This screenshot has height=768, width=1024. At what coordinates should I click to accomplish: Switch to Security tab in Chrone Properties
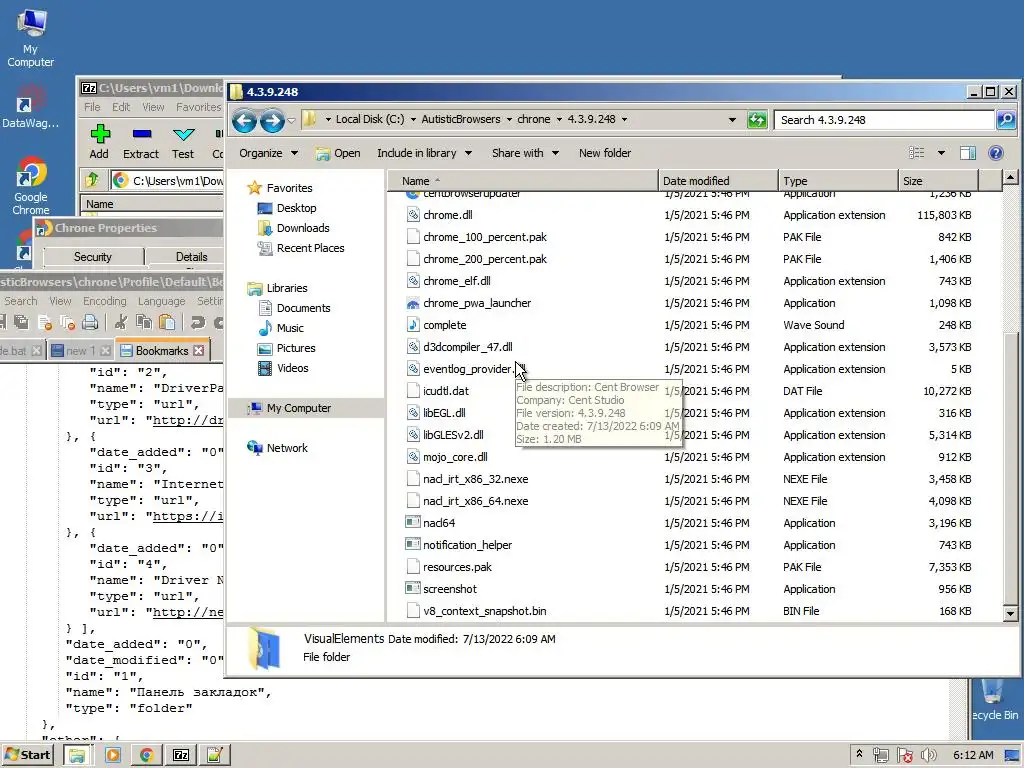pyautogui.click(x=93, y=257)
